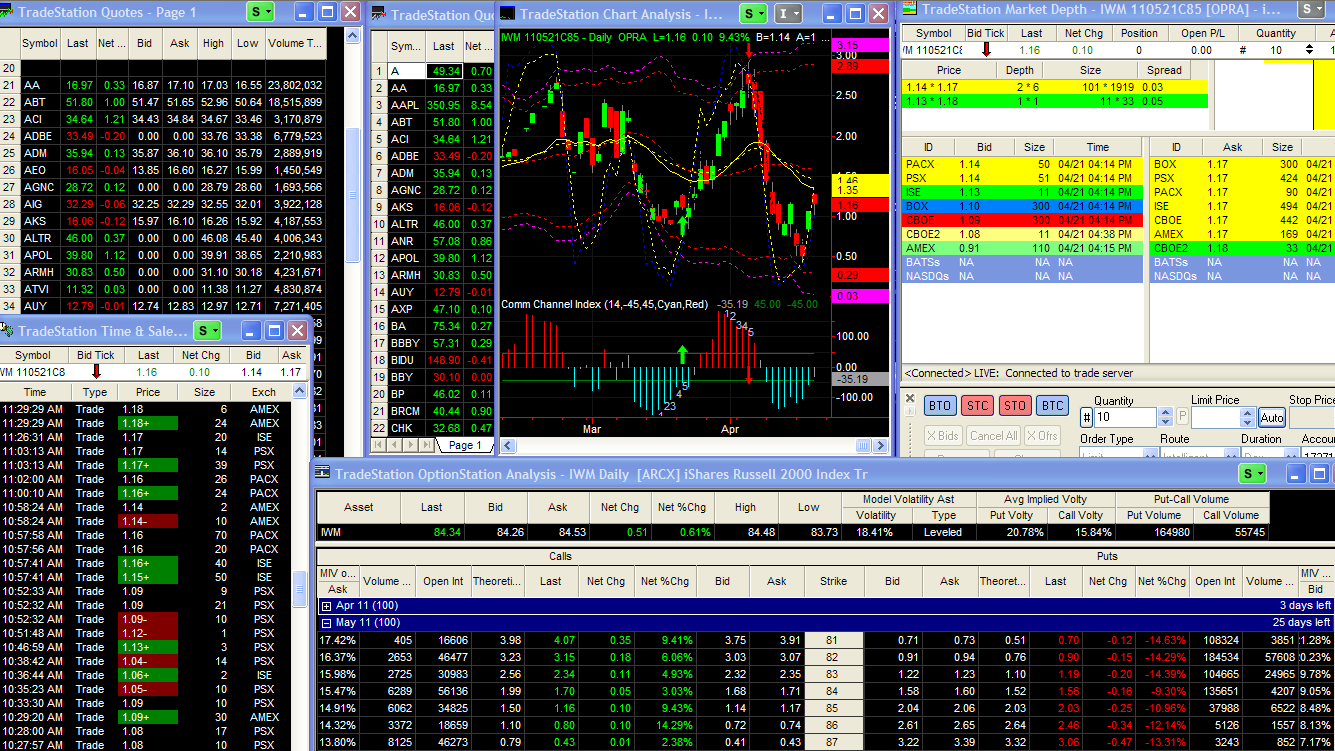
Task: Click the Auto limit price button
Action: pyautogui.click(x=1271, y=417)
